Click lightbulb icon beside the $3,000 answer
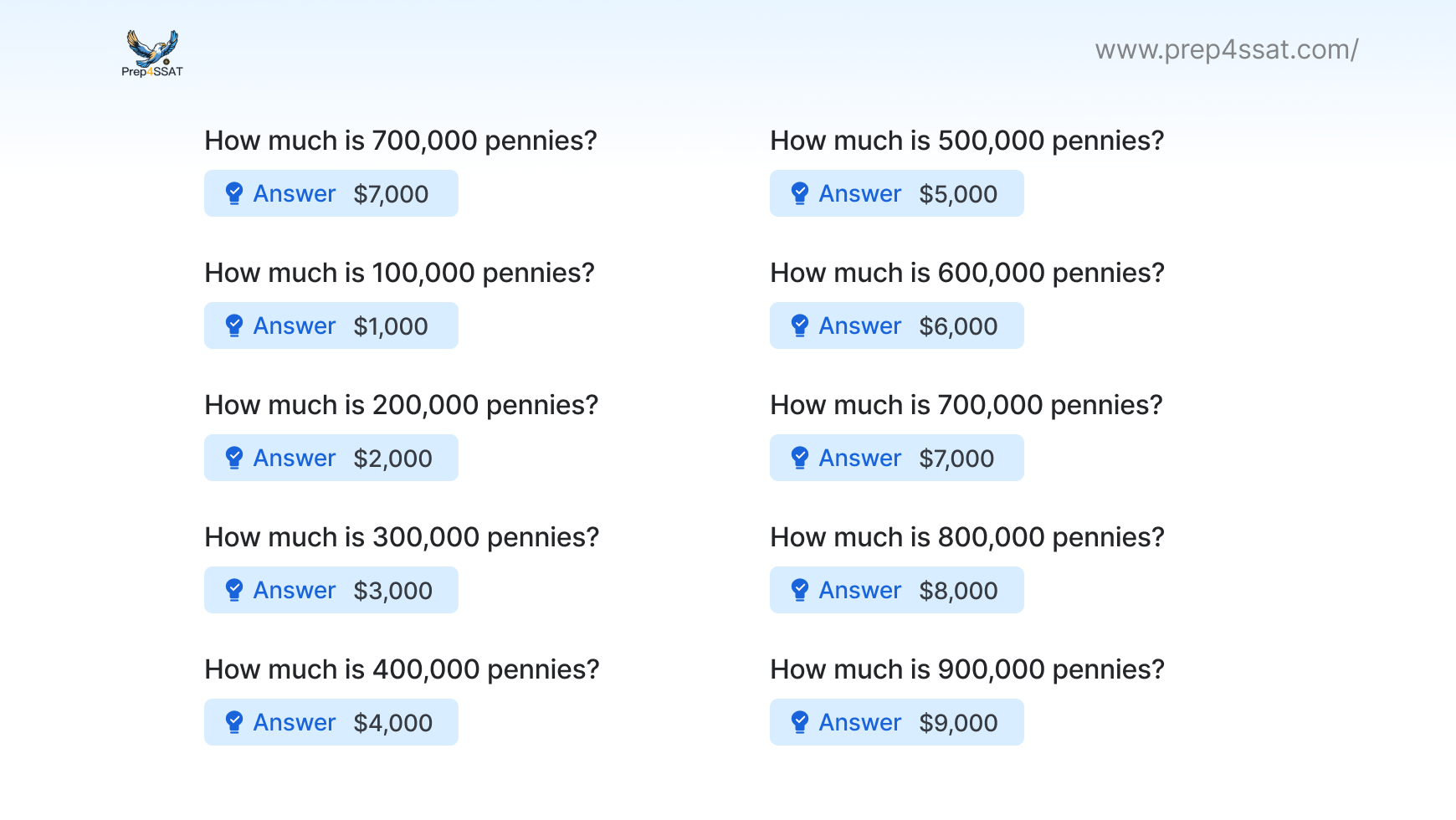1456x820 pixels. coord(234,590)
